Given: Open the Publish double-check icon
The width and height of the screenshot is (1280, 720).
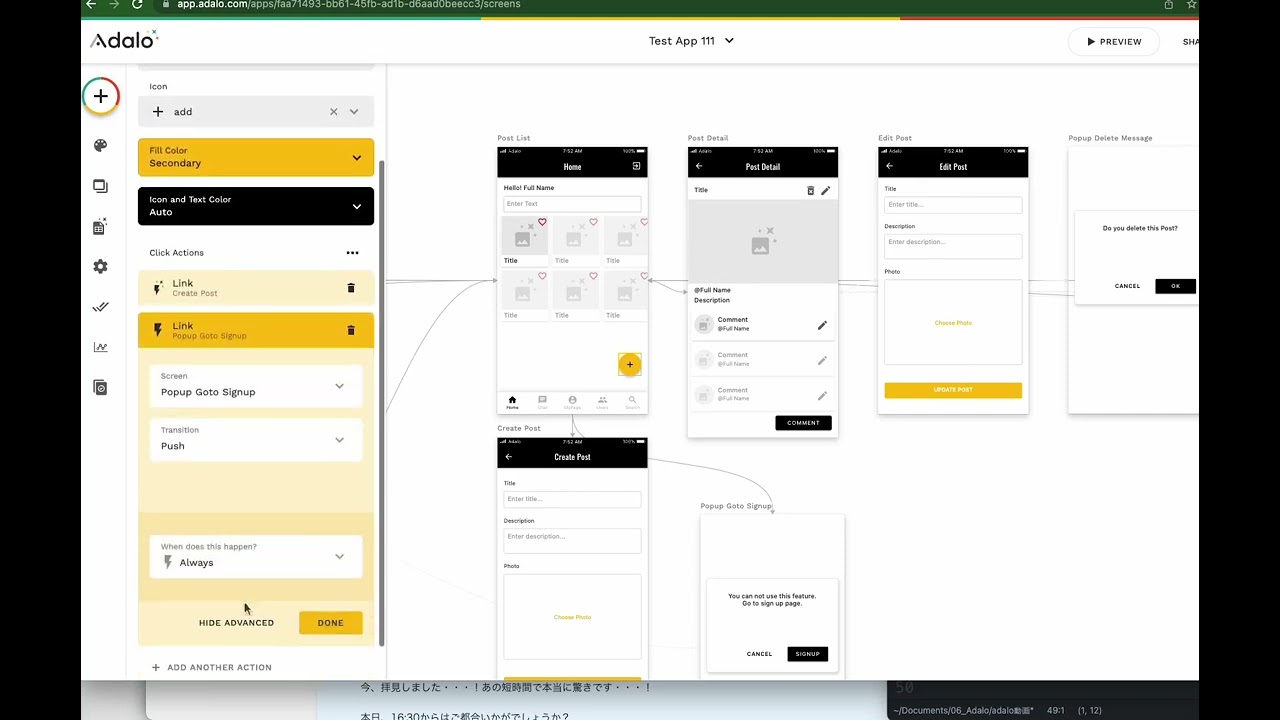Looking at the screenshot, I should tap(100, 307).
